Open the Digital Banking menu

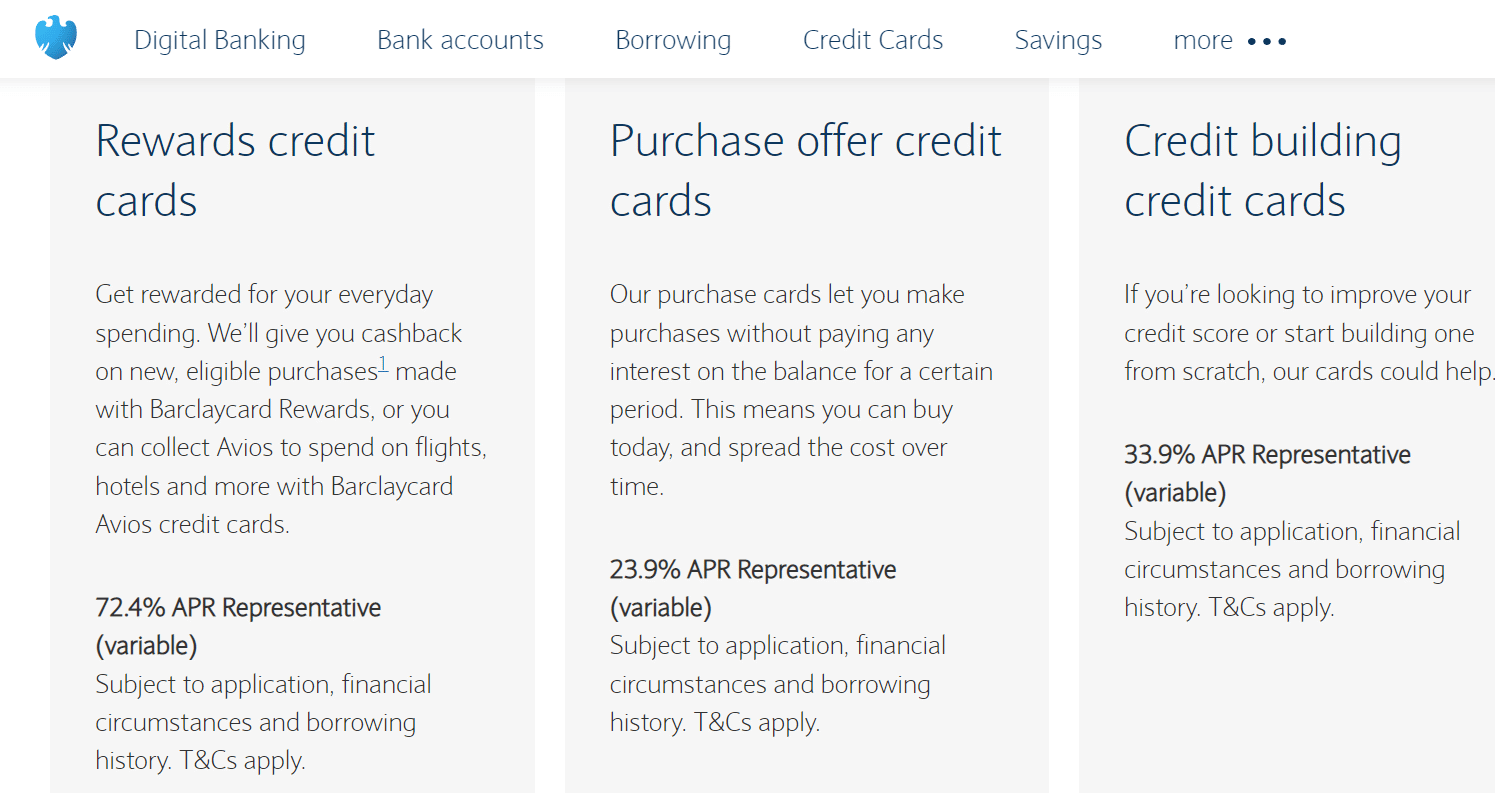220,40
